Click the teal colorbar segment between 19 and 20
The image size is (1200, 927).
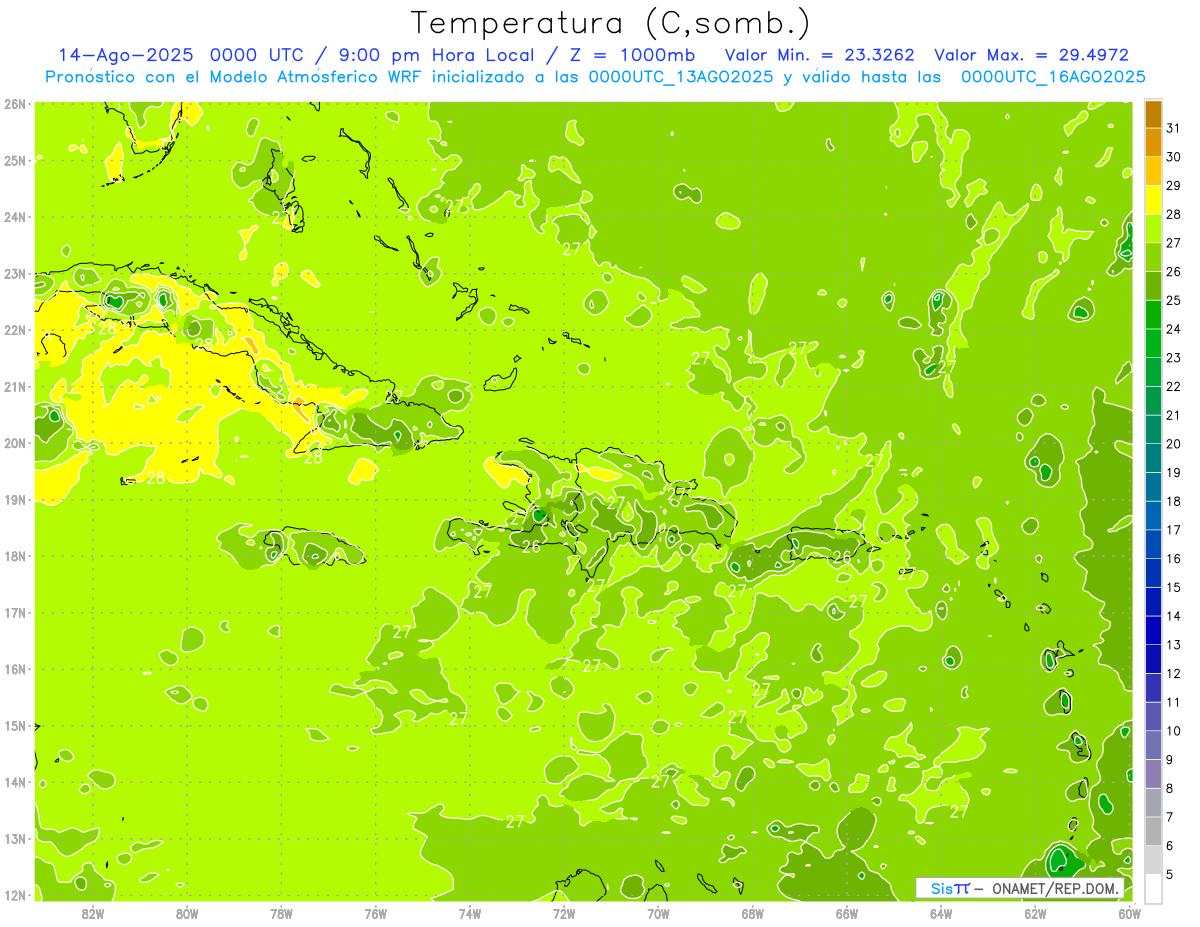[x=1153, y=458]
